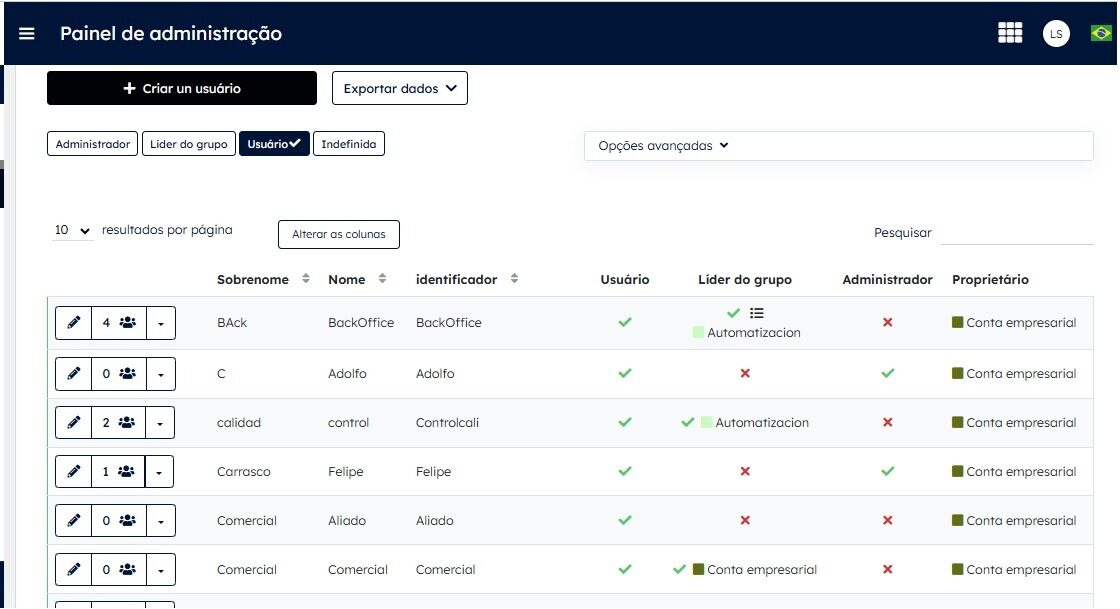The width and height of the screenshot is (1120, 609).
Task: Click the Usuário column header
Action: coord(624,279)
